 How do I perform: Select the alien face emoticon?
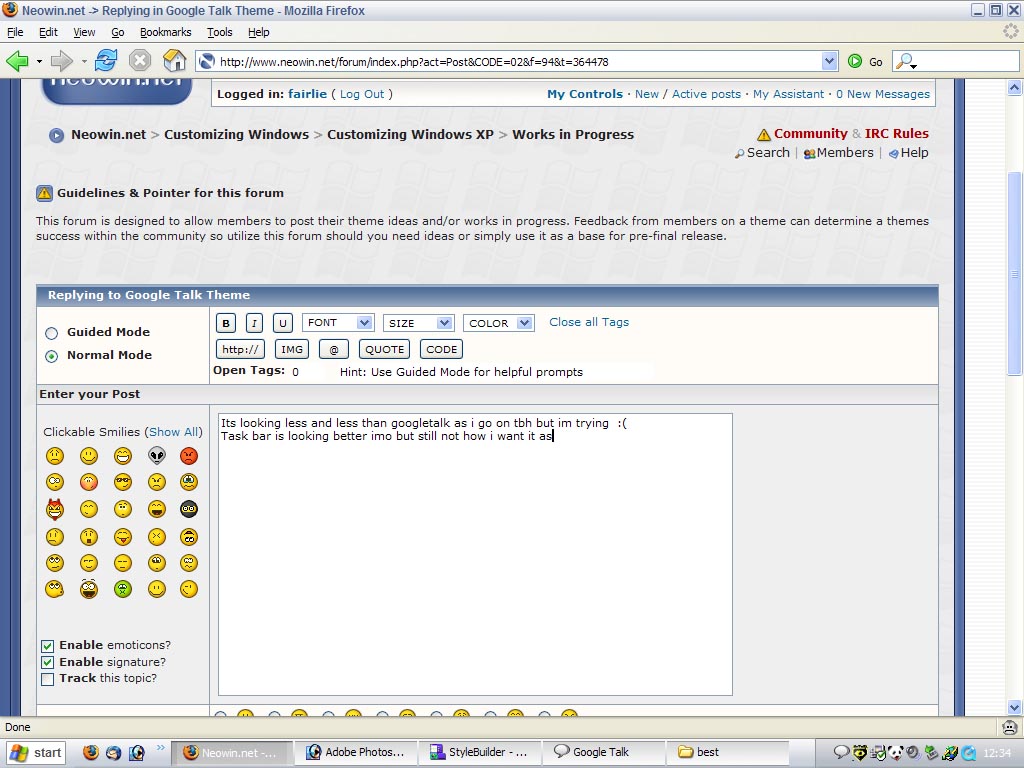coord(156,455)
